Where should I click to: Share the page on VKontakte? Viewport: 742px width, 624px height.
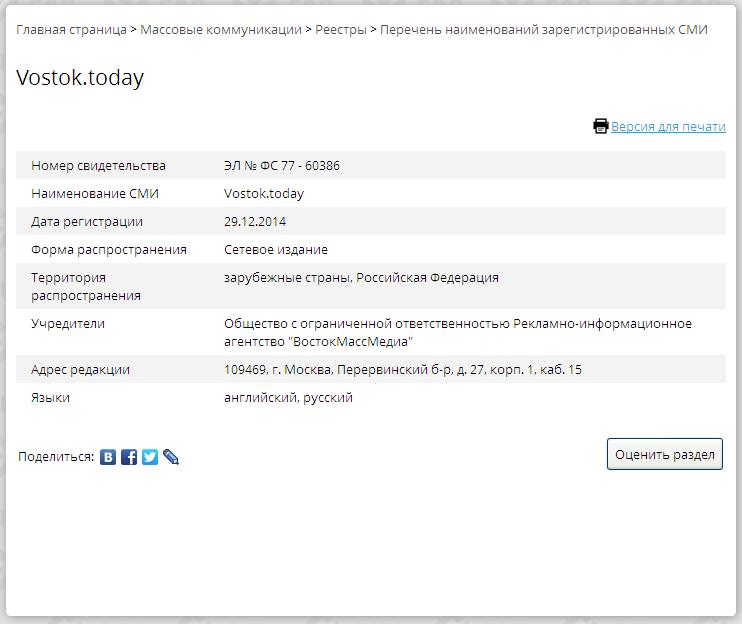tap(108, 457)
